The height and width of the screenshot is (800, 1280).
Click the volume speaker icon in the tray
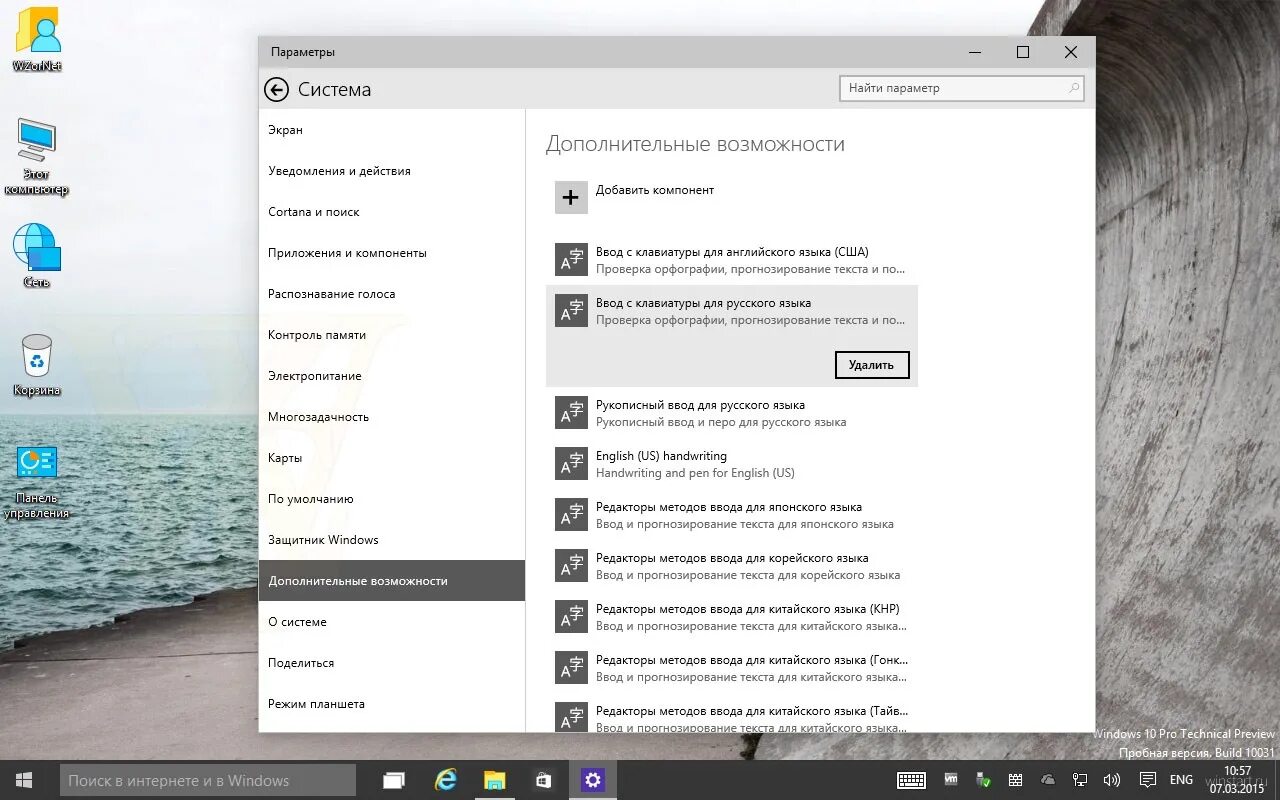[1112, 779]
